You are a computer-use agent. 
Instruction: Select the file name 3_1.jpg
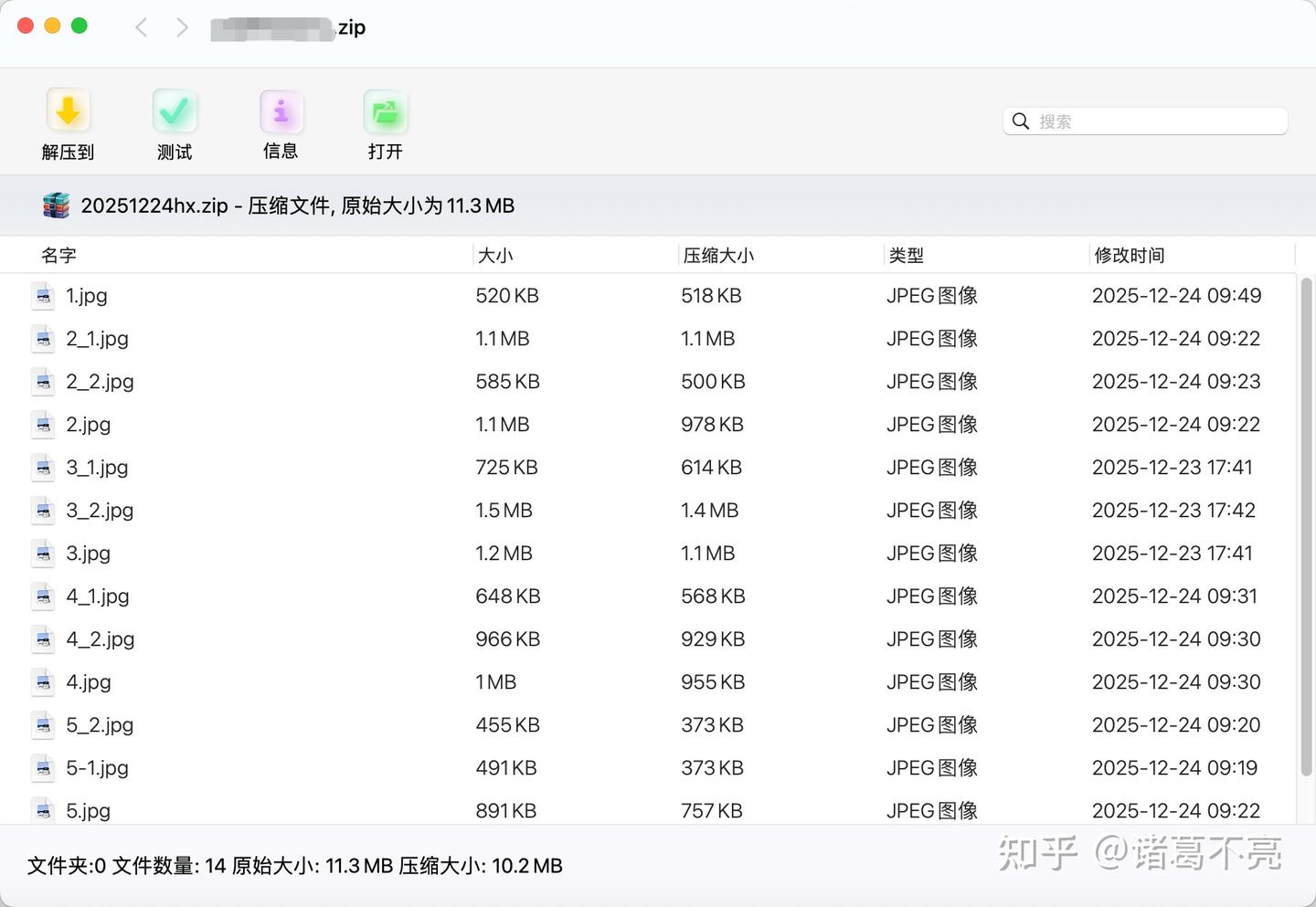97,468
